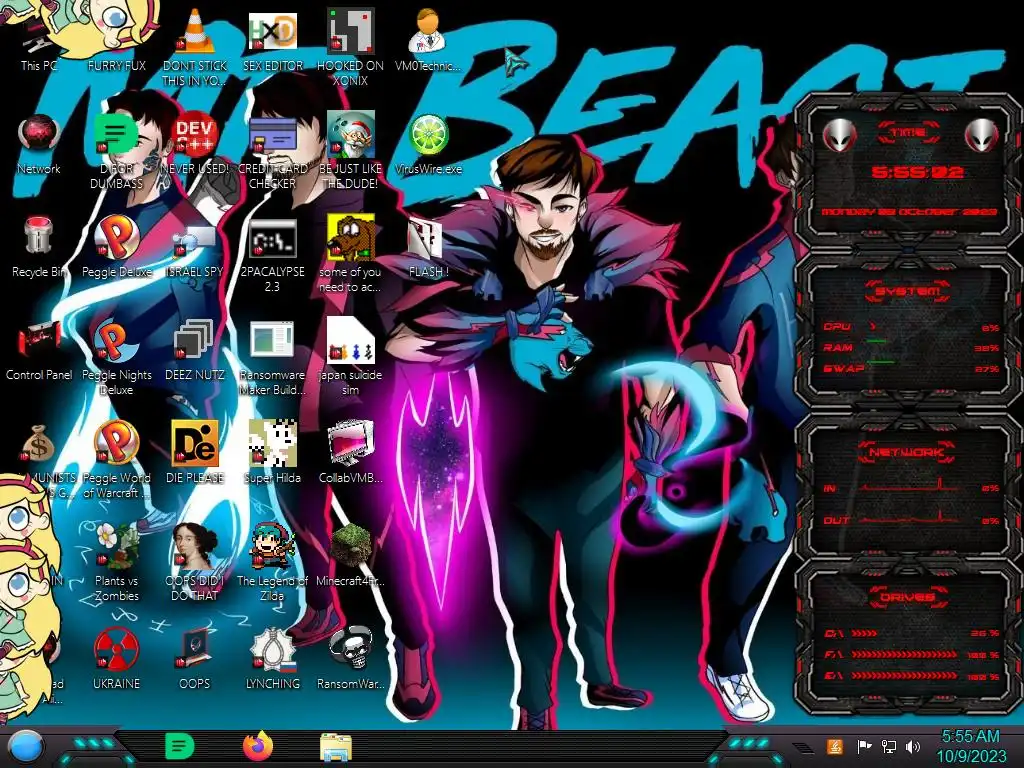Launch The Legend of Zilda shortcut
Screen dimensions: 1024x768
pos(273,562)
